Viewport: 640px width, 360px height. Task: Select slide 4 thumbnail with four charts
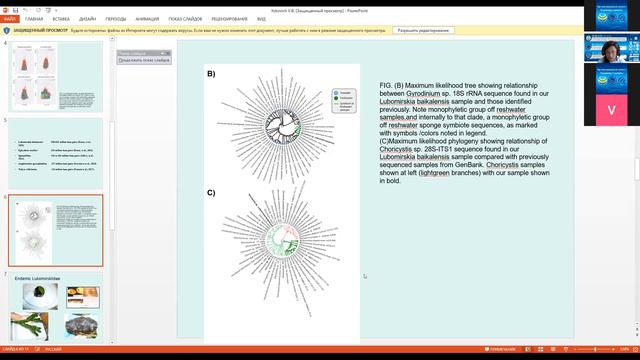pos(56,76)
